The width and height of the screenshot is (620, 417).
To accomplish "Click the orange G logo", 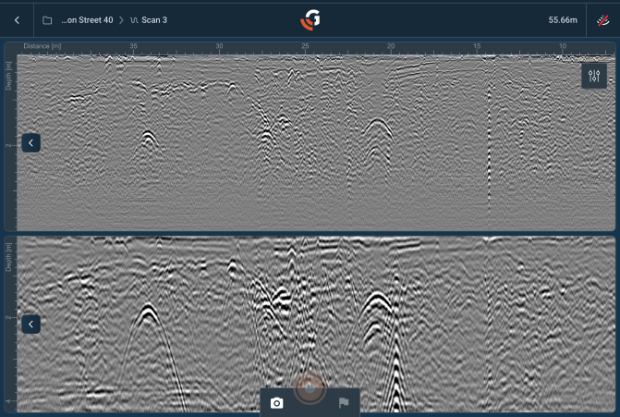I will coord(310,20).
